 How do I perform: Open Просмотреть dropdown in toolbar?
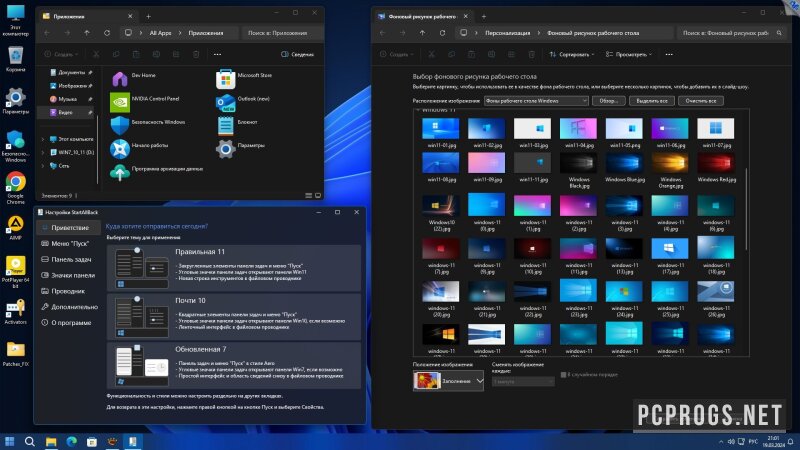pos(629,54)
